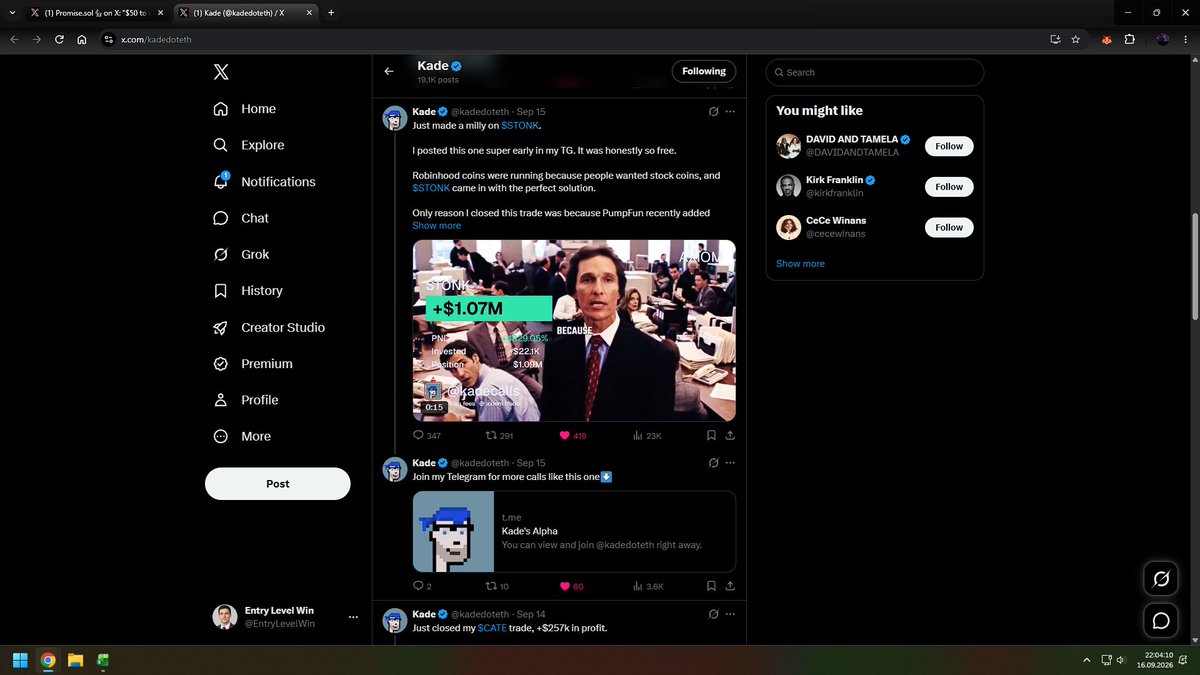
Task: Open more options on the $CATE post
Action: (x=730, y=614)
